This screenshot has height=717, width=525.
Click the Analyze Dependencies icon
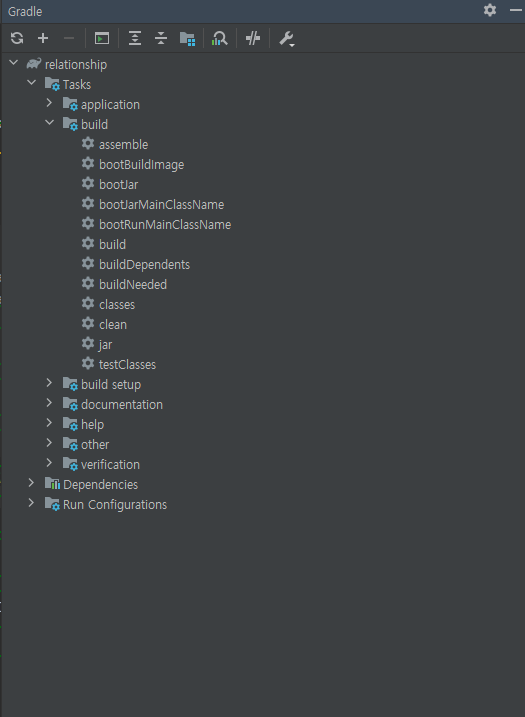point(220,38)
